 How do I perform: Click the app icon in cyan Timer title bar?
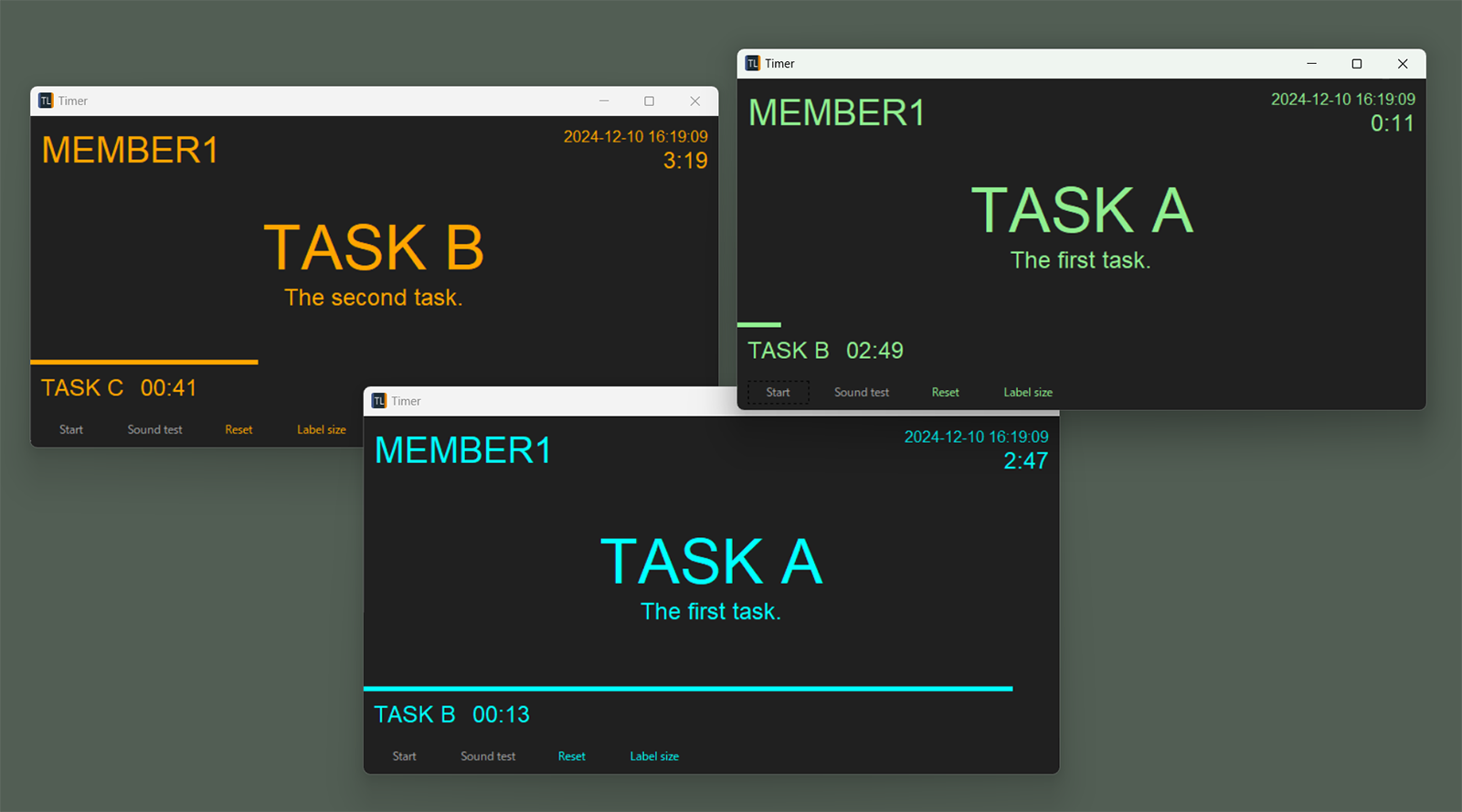coord(379,401)
